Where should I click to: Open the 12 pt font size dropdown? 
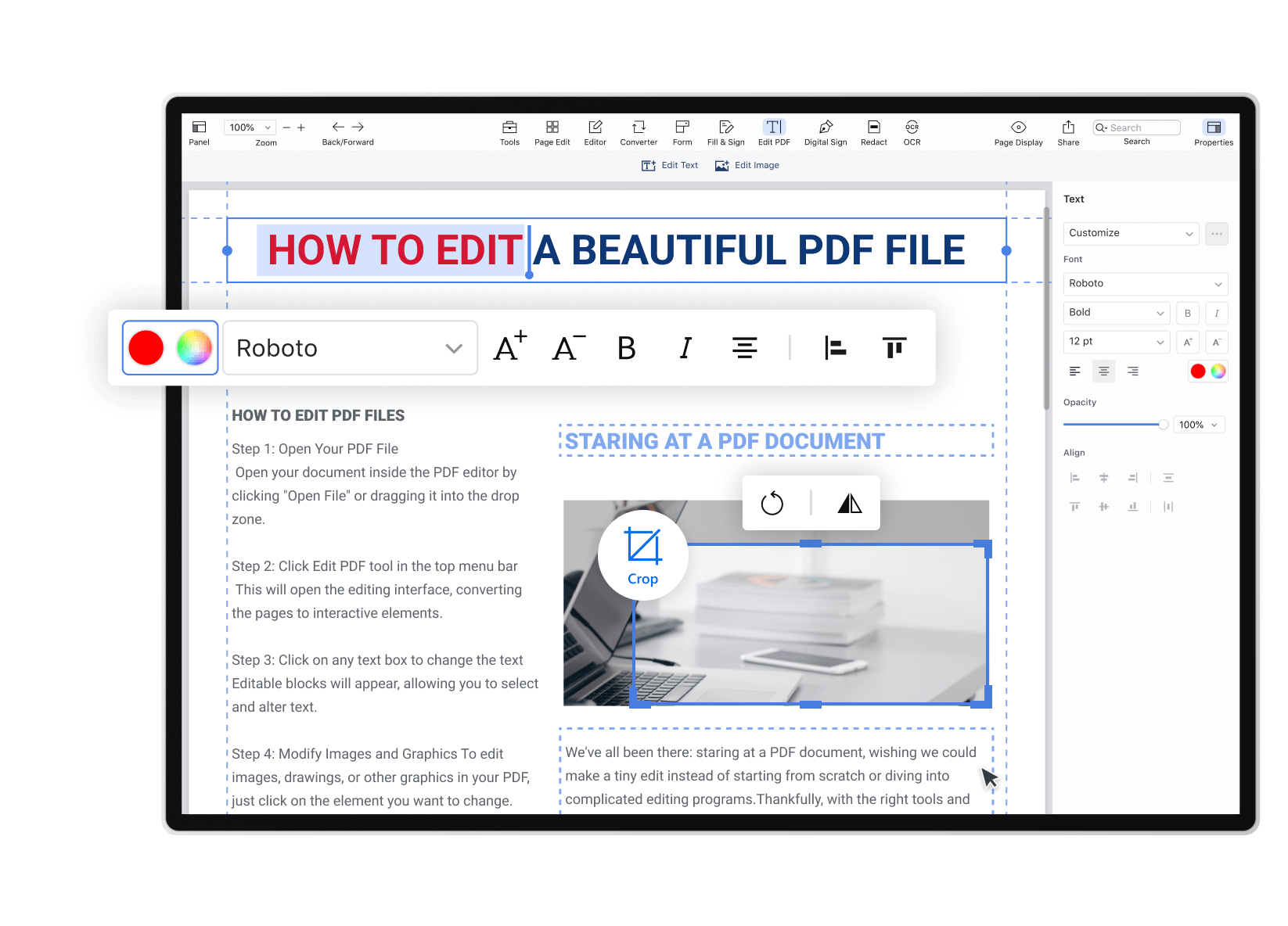(x=1117, y=342)
